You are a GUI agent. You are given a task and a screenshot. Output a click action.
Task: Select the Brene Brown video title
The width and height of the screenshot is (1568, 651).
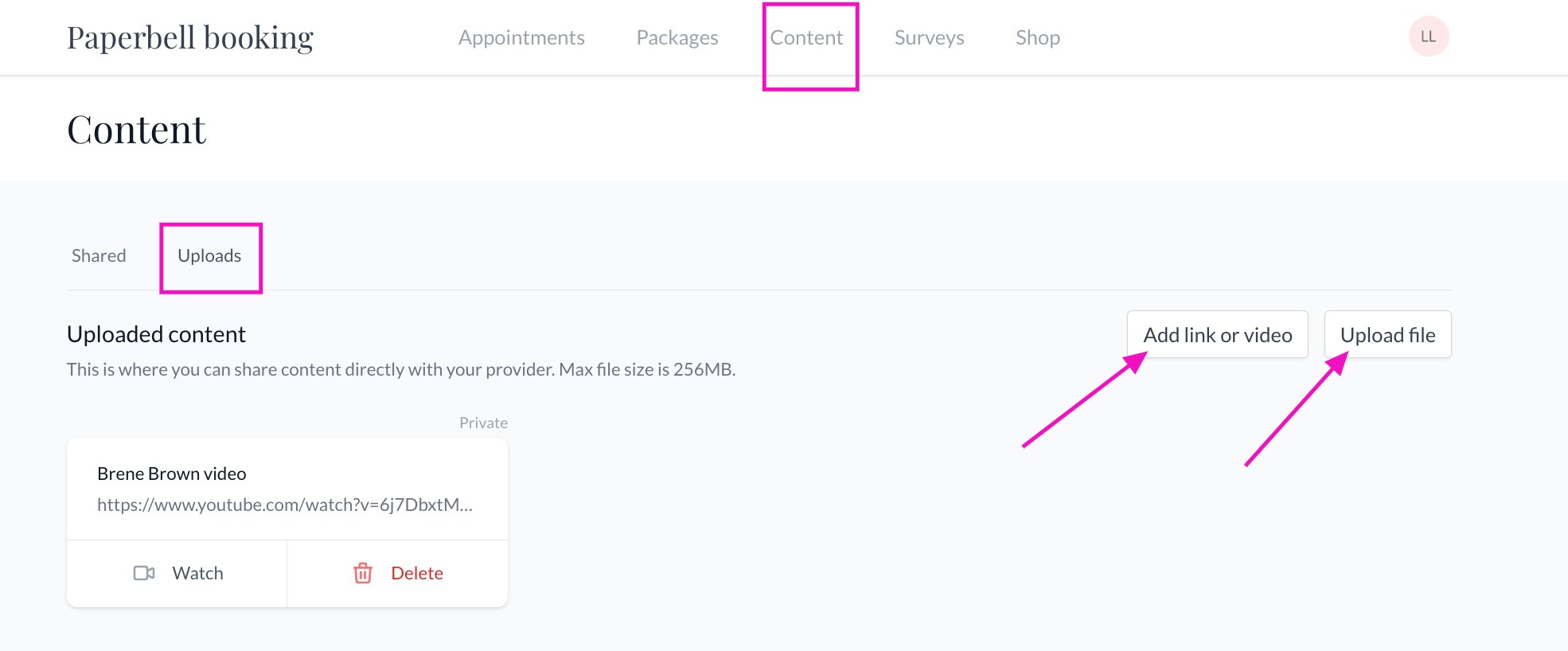[171, 473]
